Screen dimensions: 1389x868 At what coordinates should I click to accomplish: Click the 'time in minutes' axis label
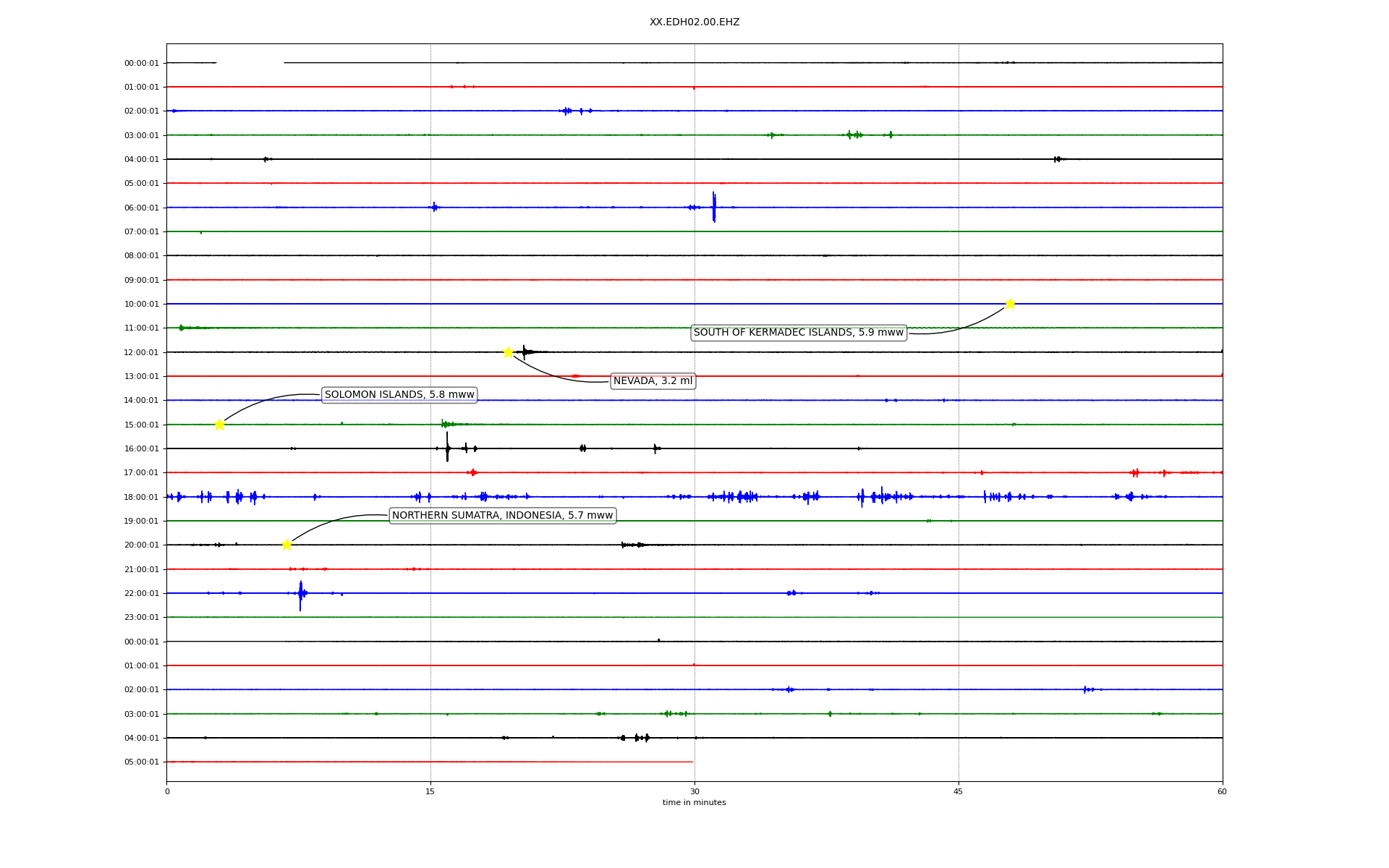coord(694,803)
